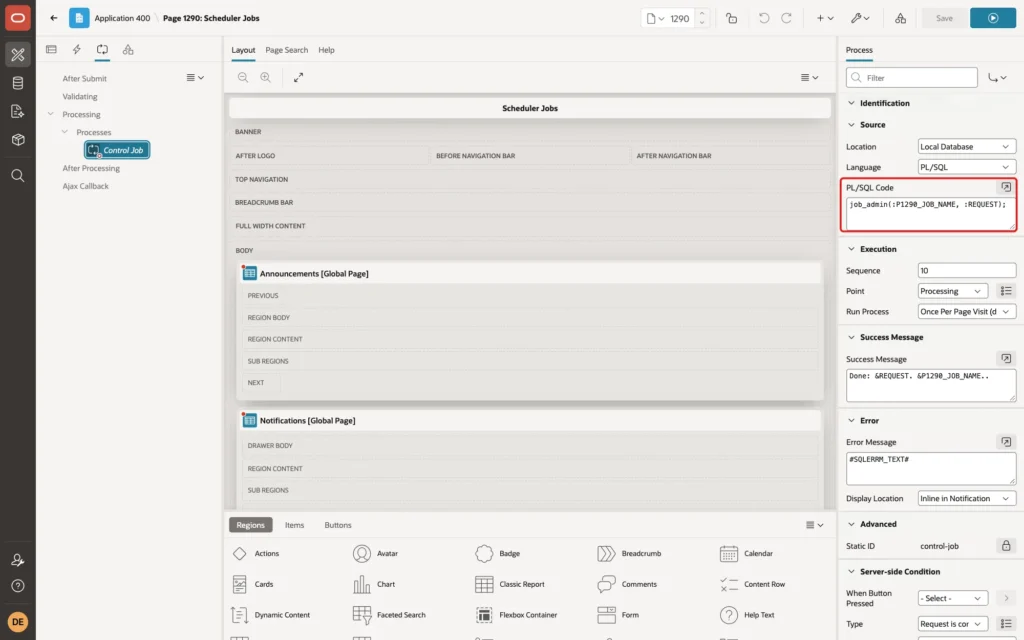Open the Create plus menu
The width and height of the screenshot is (1024, 640).
tap(825, 18)
